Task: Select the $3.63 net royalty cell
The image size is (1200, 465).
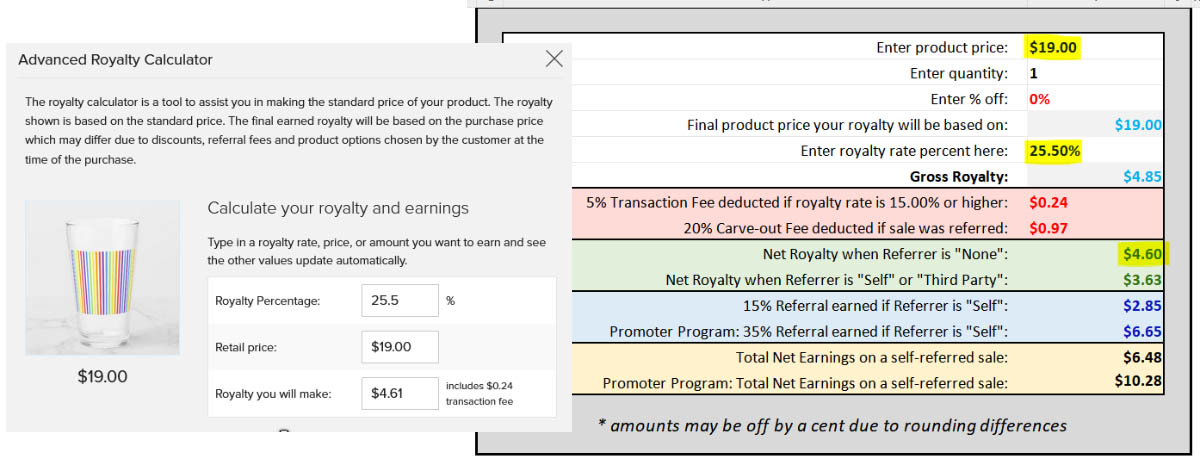Action: tap(1142, 280)
